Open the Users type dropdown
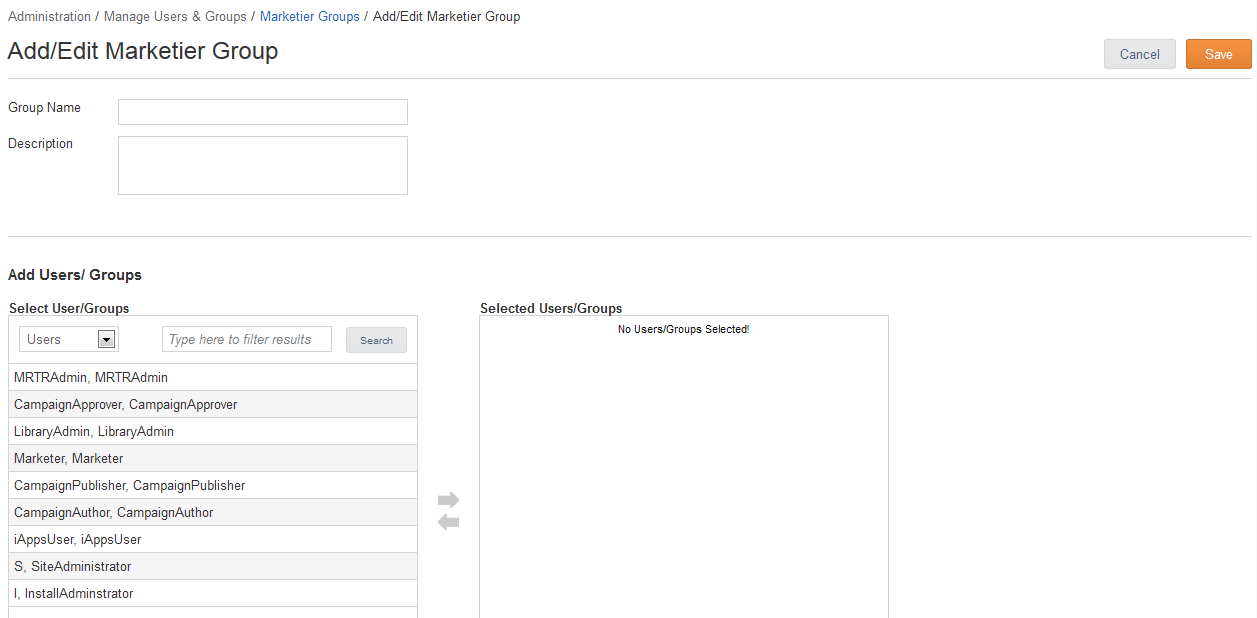This screenshot has width=1257, height=618. point(69,339)
